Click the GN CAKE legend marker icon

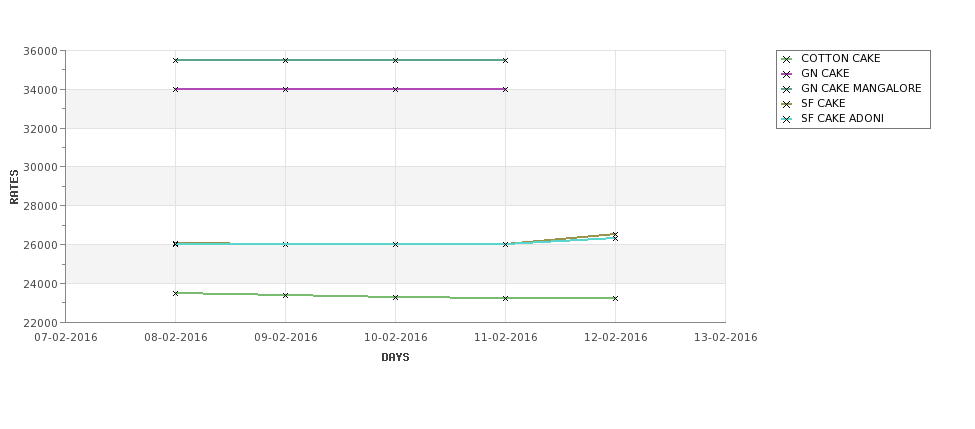pyautogui.click(x=787, y=74)
